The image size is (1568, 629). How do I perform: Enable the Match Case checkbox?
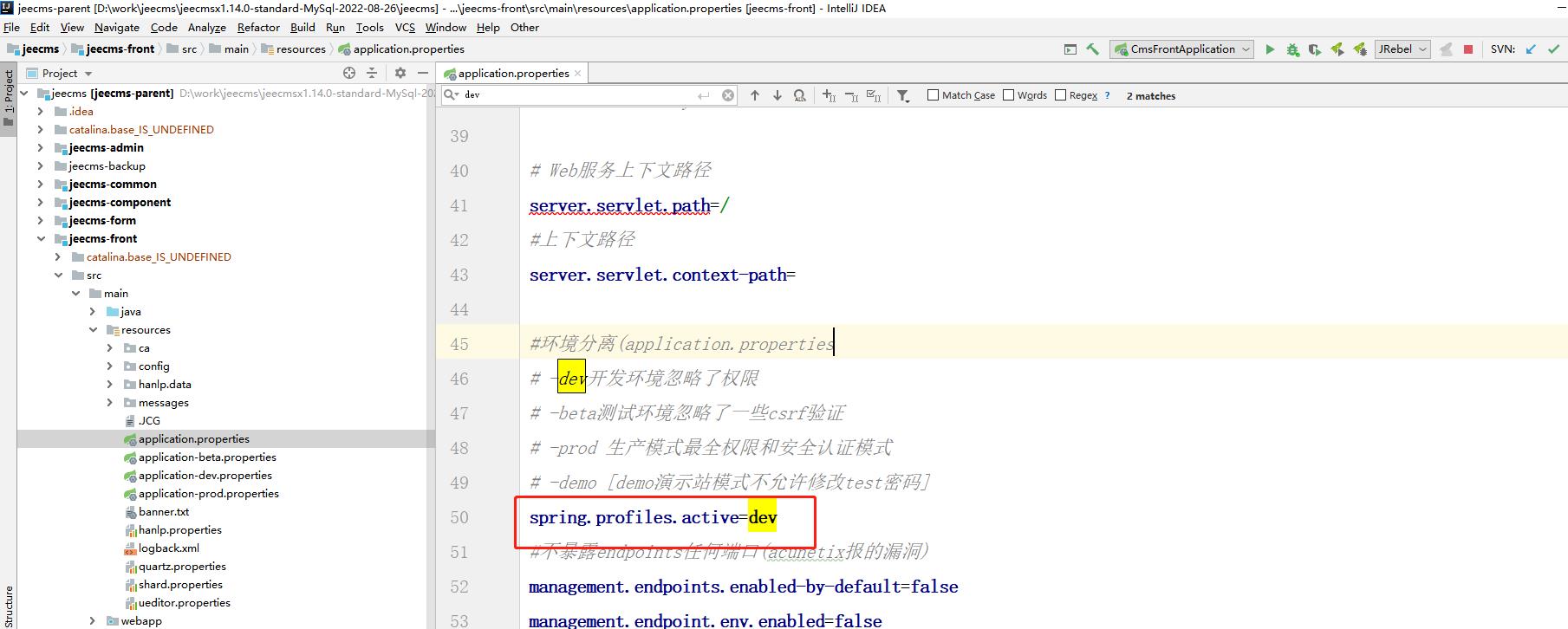[x=934, y=95]
